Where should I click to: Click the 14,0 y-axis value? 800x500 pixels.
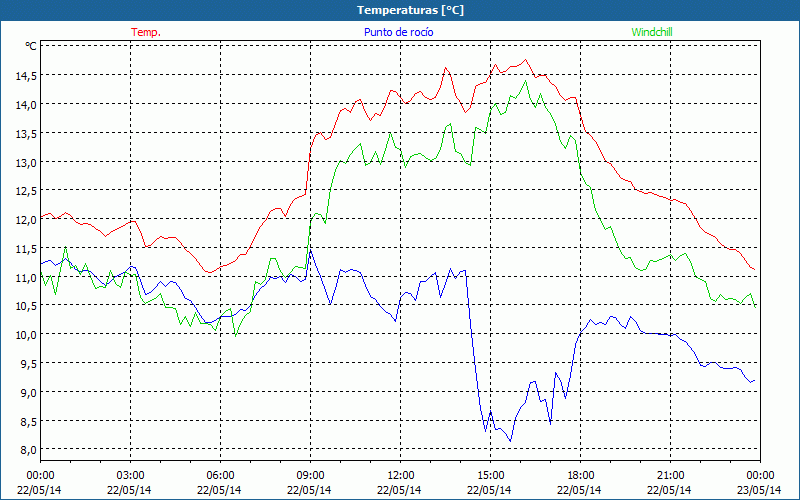26,104
